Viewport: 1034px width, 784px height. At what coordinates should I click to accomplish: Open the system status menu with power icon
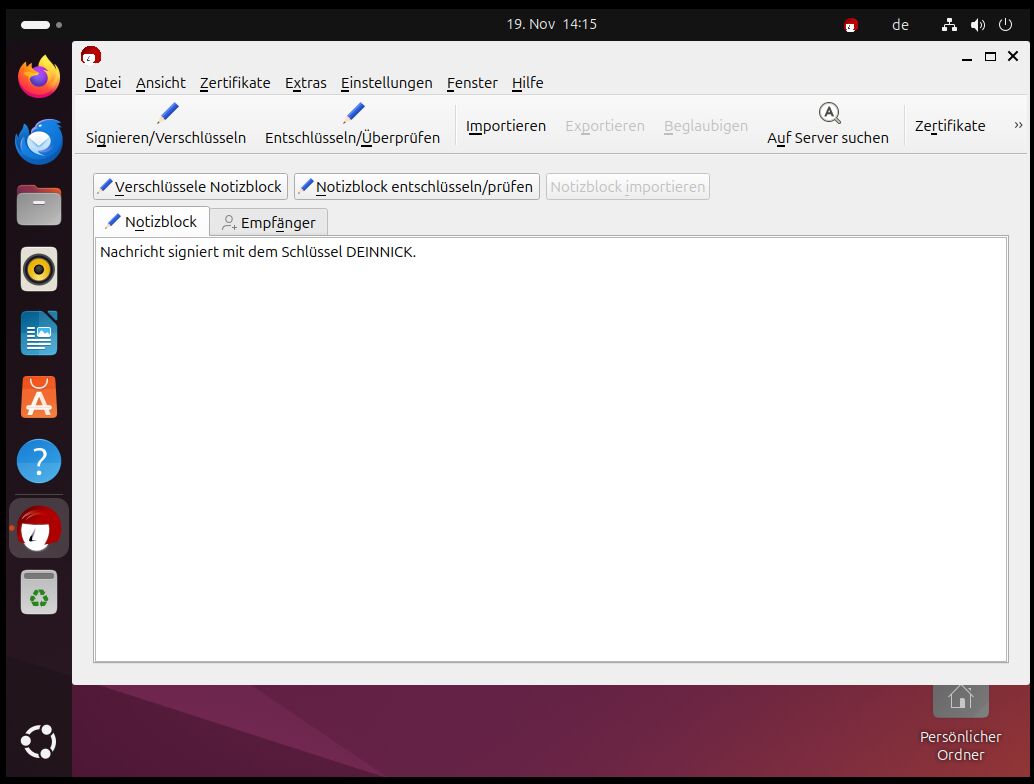click(x=1005, y=25)
